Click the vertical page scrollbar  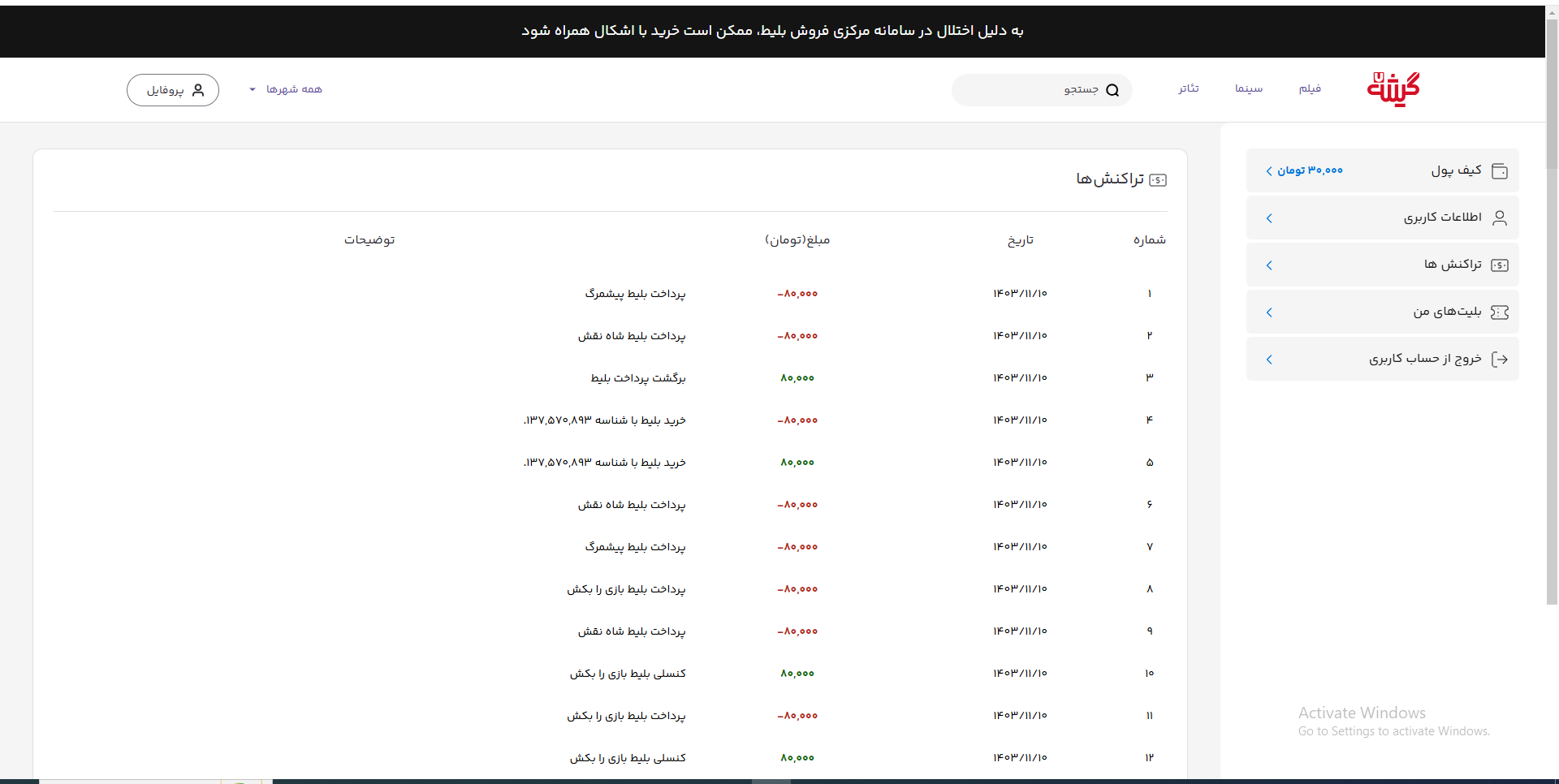[x=1552, y=325]
